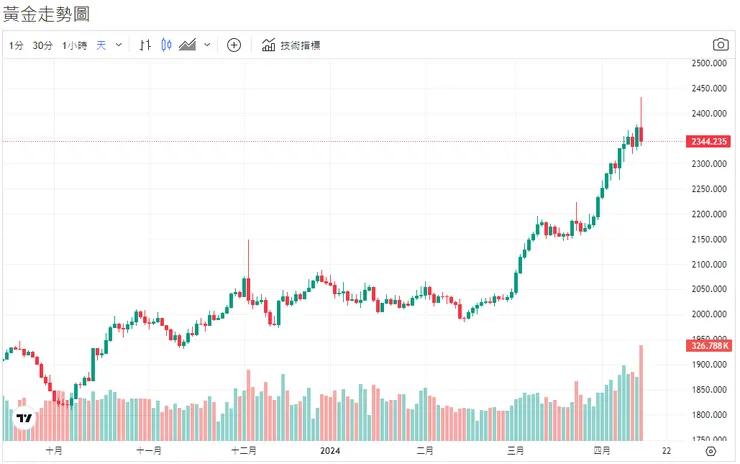Screen dimensions: 740x464
Task: Click the 2024 time axis label
Action: 331,451
